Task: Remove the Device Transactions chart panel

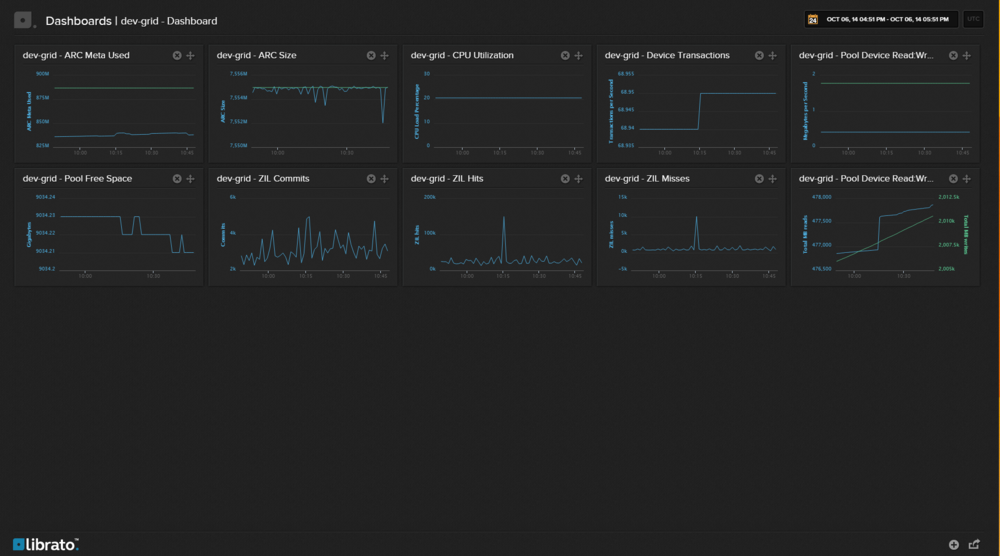Action: [759, 55]
